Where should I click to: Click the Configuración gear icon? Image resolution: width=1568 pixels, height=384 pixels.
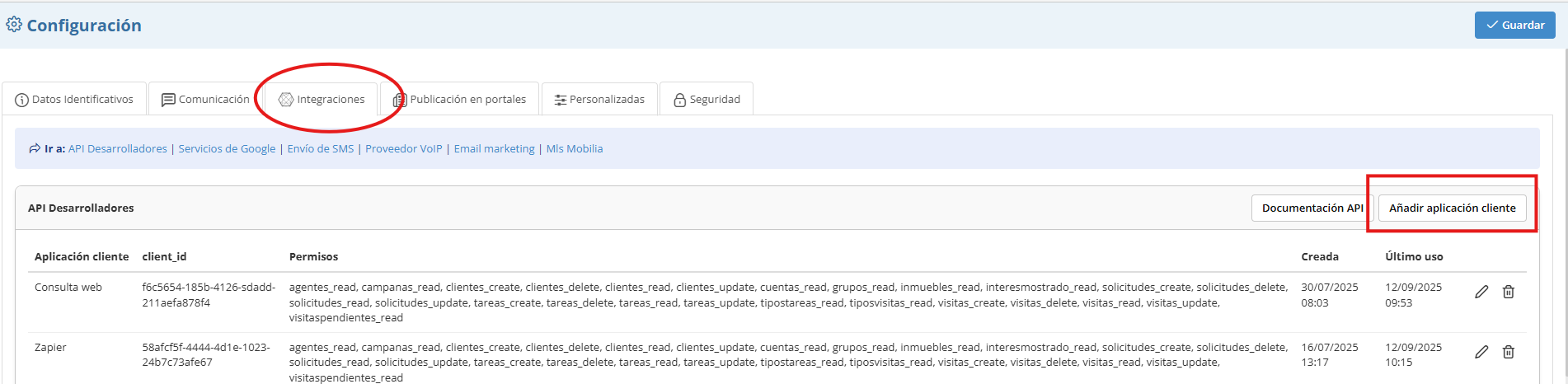click(14, 25)
